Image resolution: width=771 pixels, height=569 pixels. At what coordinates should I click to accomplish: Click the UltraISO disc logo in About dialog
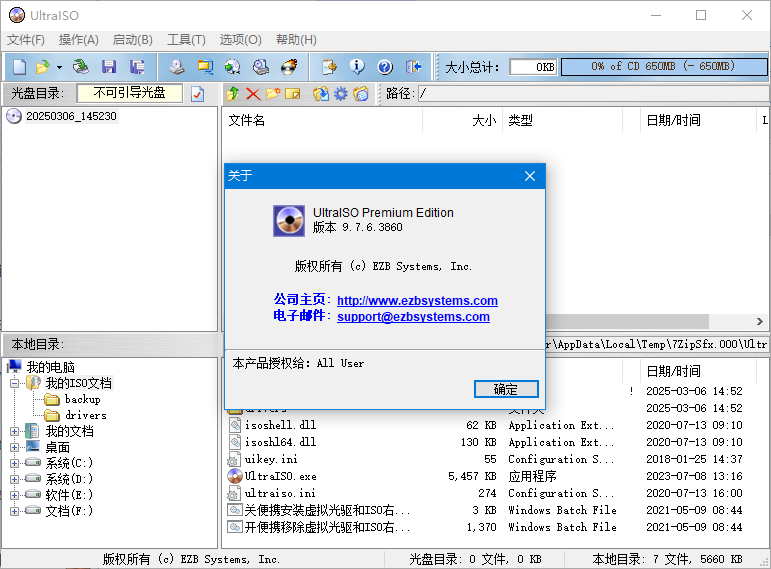289,221
